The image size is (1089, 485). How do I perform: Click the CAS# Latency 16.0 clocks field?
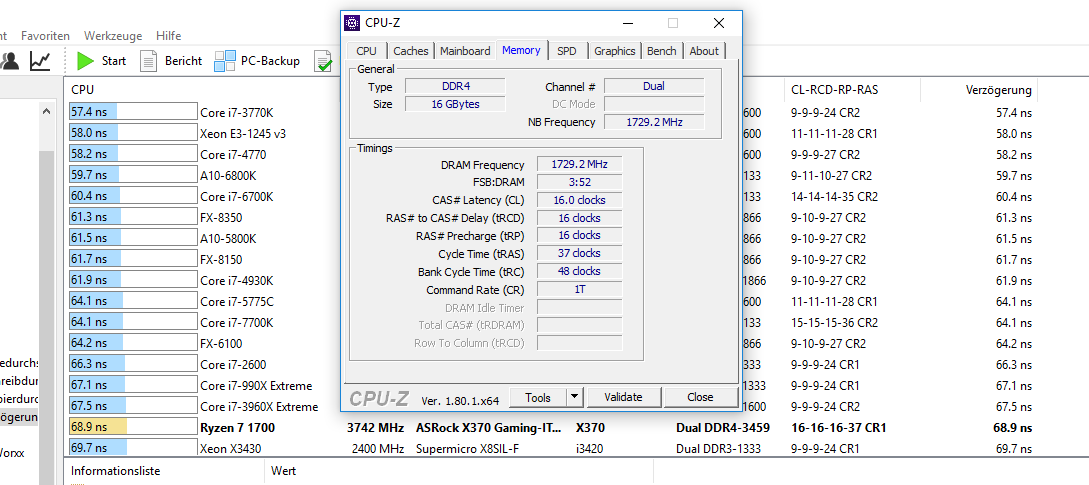pyautogui.click(x=579, y=200)
